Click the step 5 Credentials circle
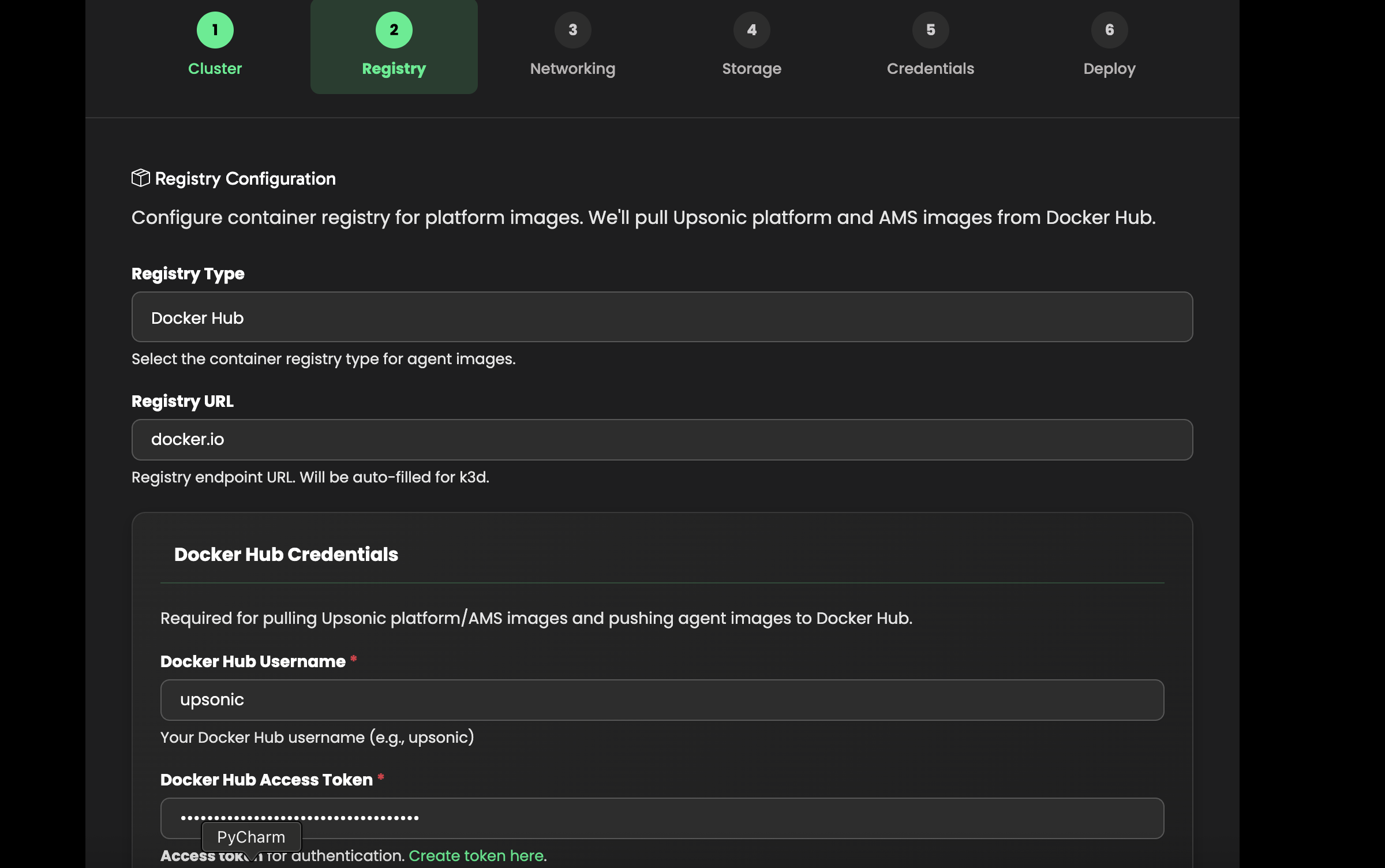 pyautogui.click(x=930, y=29)
